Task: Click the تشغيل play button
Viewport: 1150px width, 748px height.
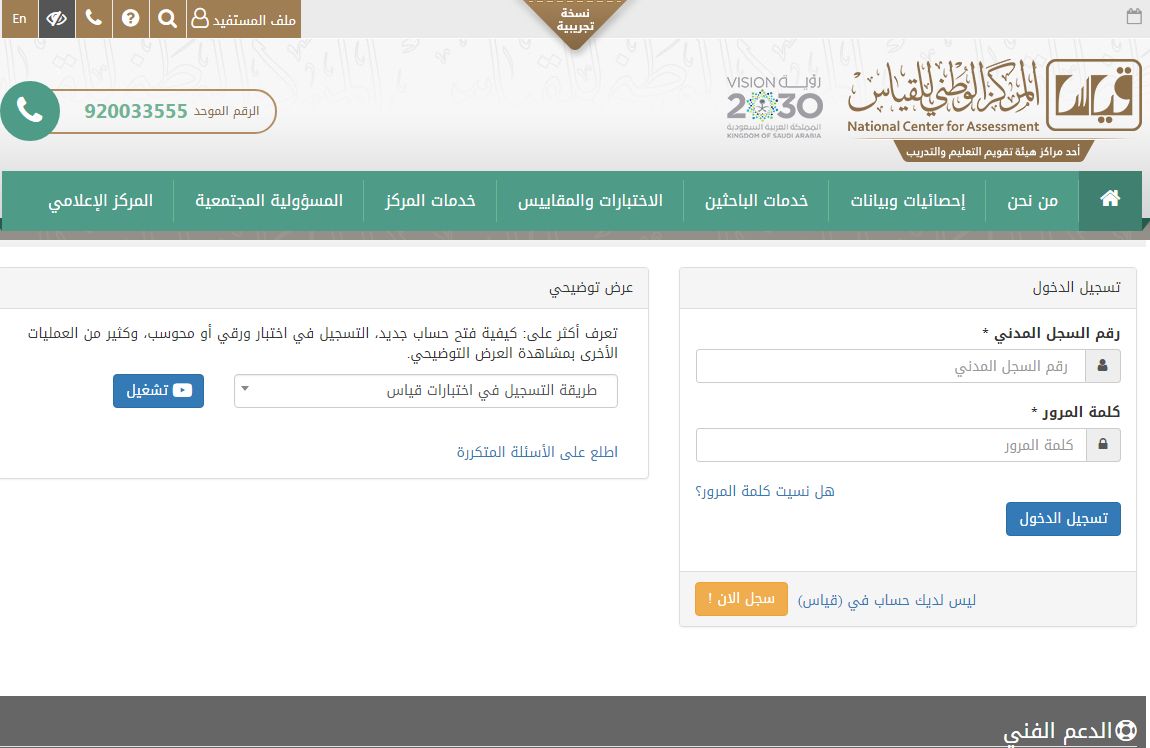Action: pyautogui.click(x=158, y=391)
